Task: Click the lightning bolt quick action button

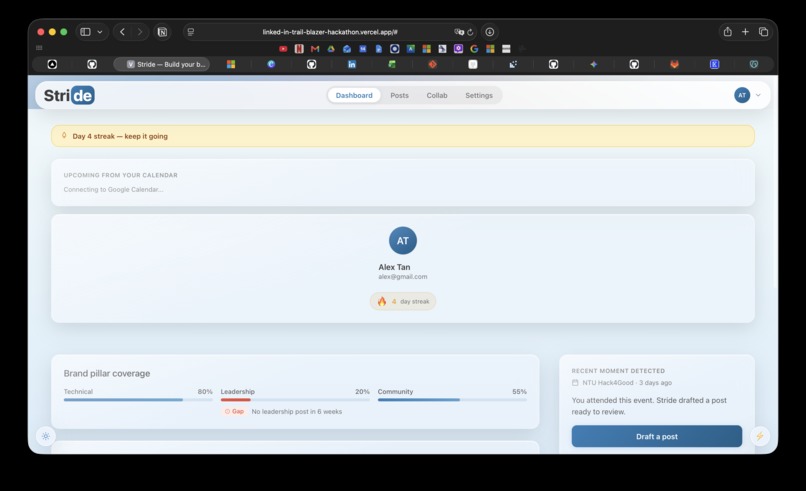Action: pos(759,436)
